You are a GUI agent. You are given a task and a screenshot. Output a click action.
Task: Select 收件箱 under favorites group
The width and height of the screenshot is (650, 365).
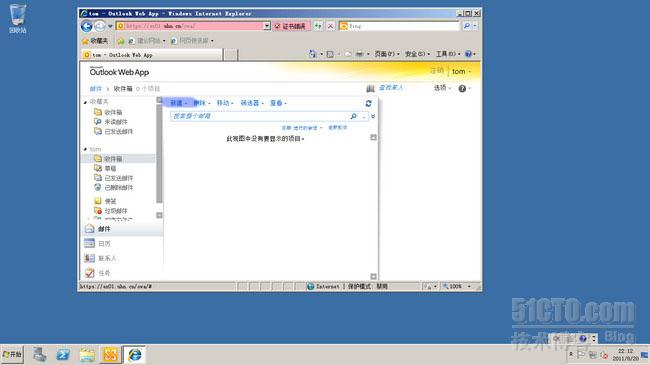(108, 112)
